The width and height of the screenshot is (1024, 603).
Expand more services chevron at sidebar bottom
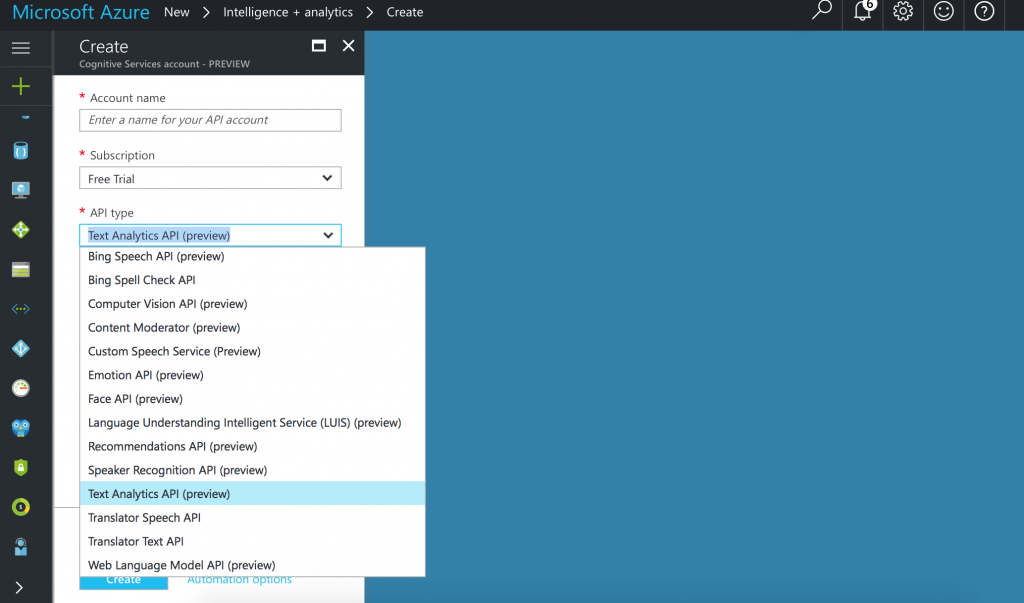(x=20, y=587)
